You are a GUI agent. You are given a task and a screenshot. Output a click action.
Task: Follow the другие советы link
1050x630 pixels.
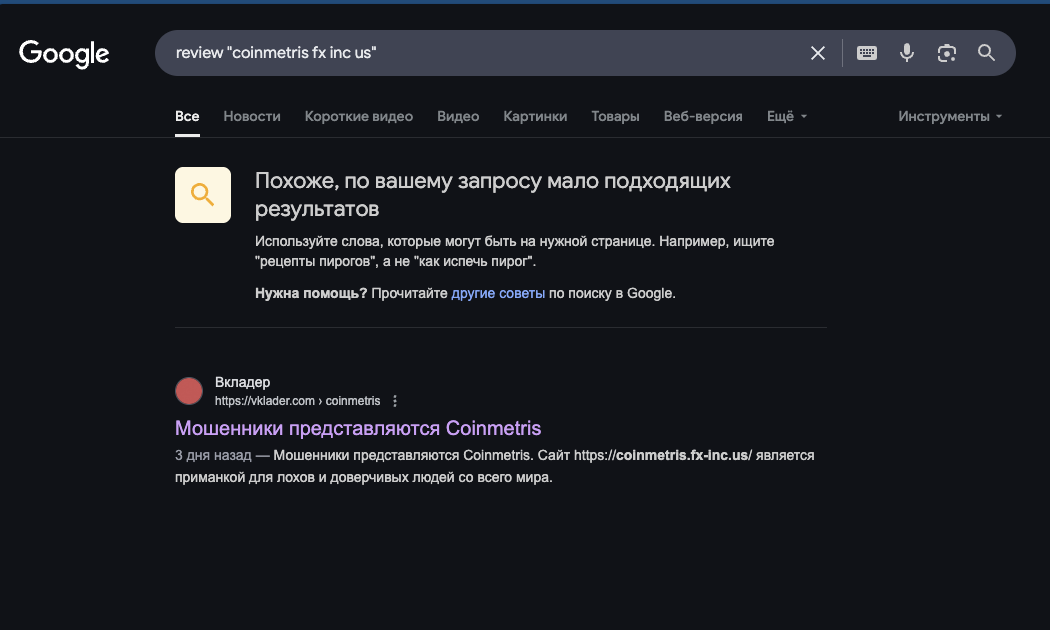click(498, 293)
